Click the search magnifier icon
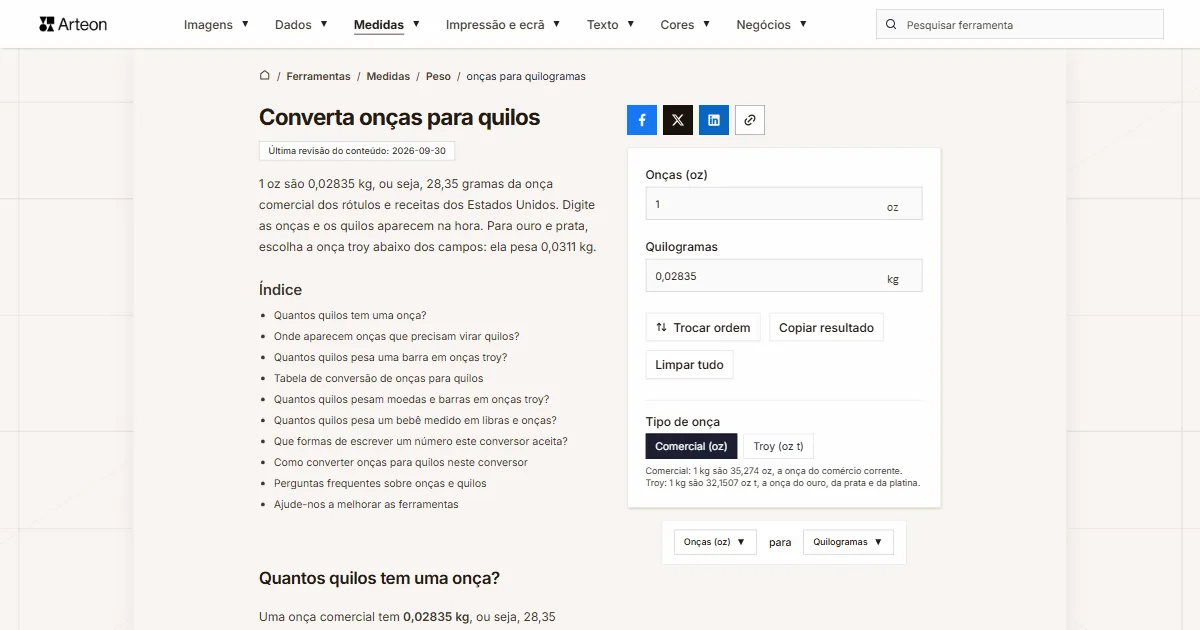This screenshot has width=1200, height=630. (x=891, y=25)
